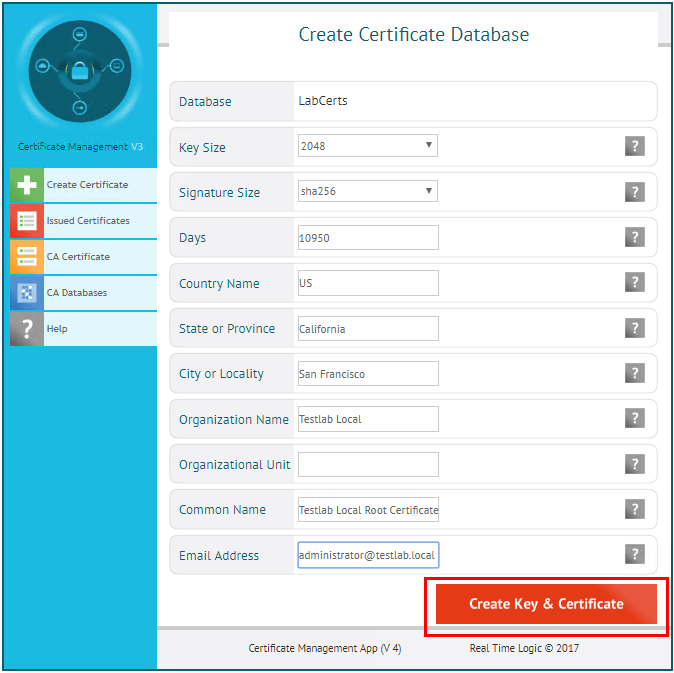Expand the Key Size dropdown showing 2048
Image resolution: width=674 pixels, height=673 pixels.
368,146
